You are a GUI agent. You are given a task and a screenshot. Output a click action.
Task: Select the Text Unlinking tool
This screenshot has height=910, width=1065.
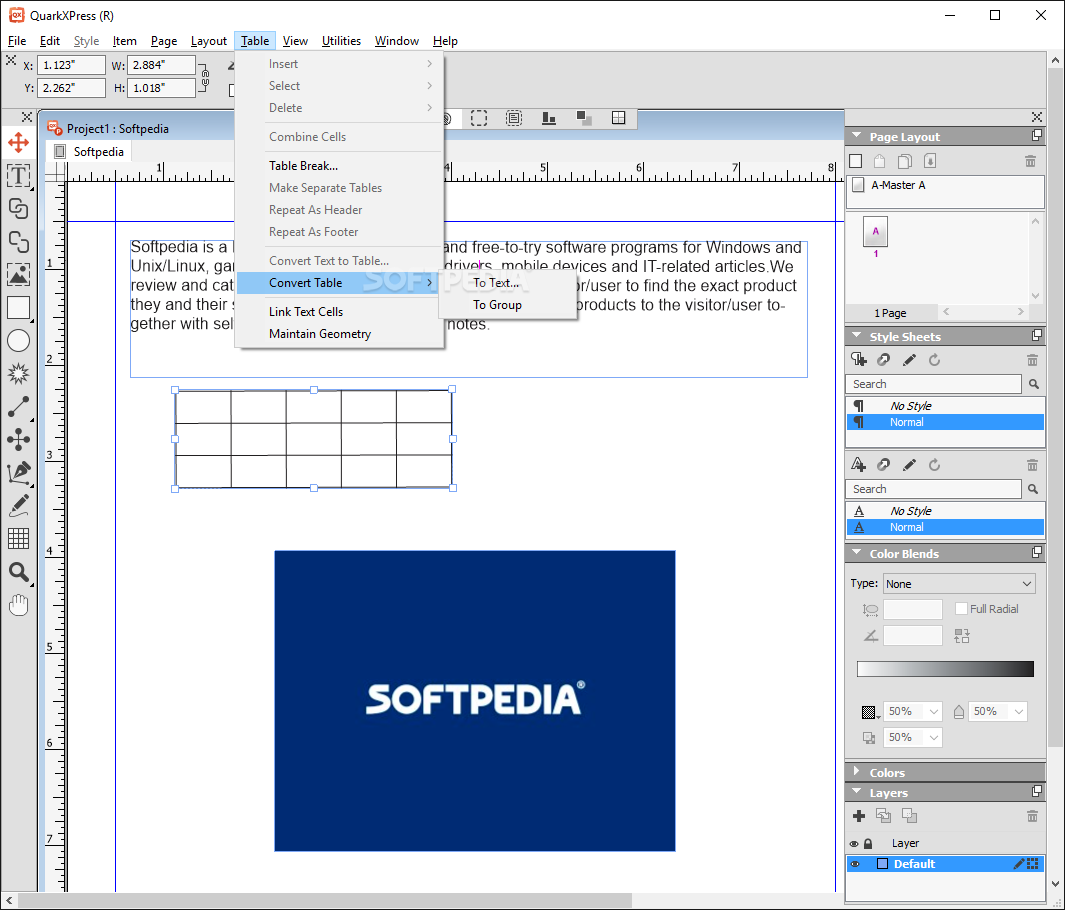18,242
